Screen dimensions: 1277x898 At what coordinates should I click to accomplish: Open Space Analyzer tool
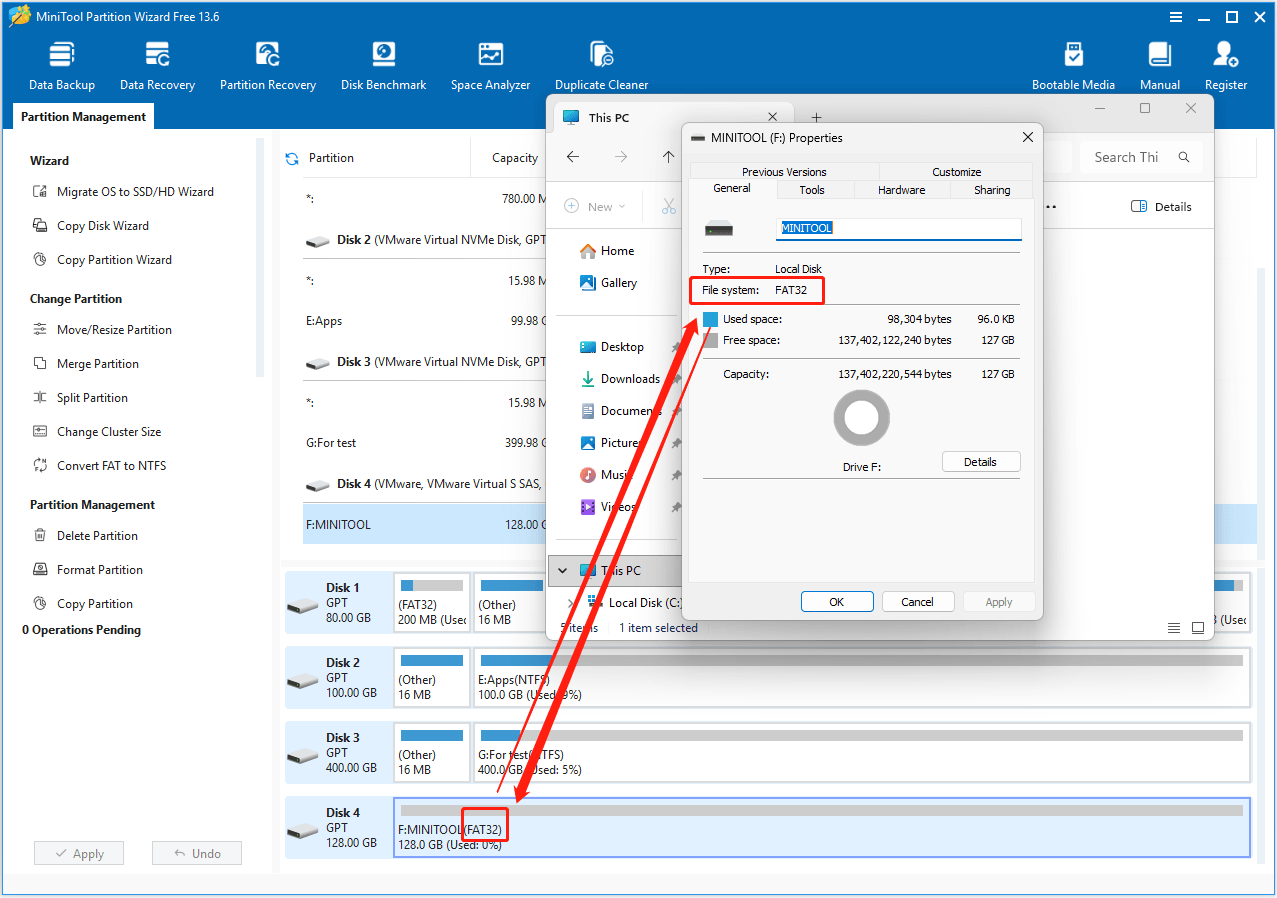click(x=490, y=66)
